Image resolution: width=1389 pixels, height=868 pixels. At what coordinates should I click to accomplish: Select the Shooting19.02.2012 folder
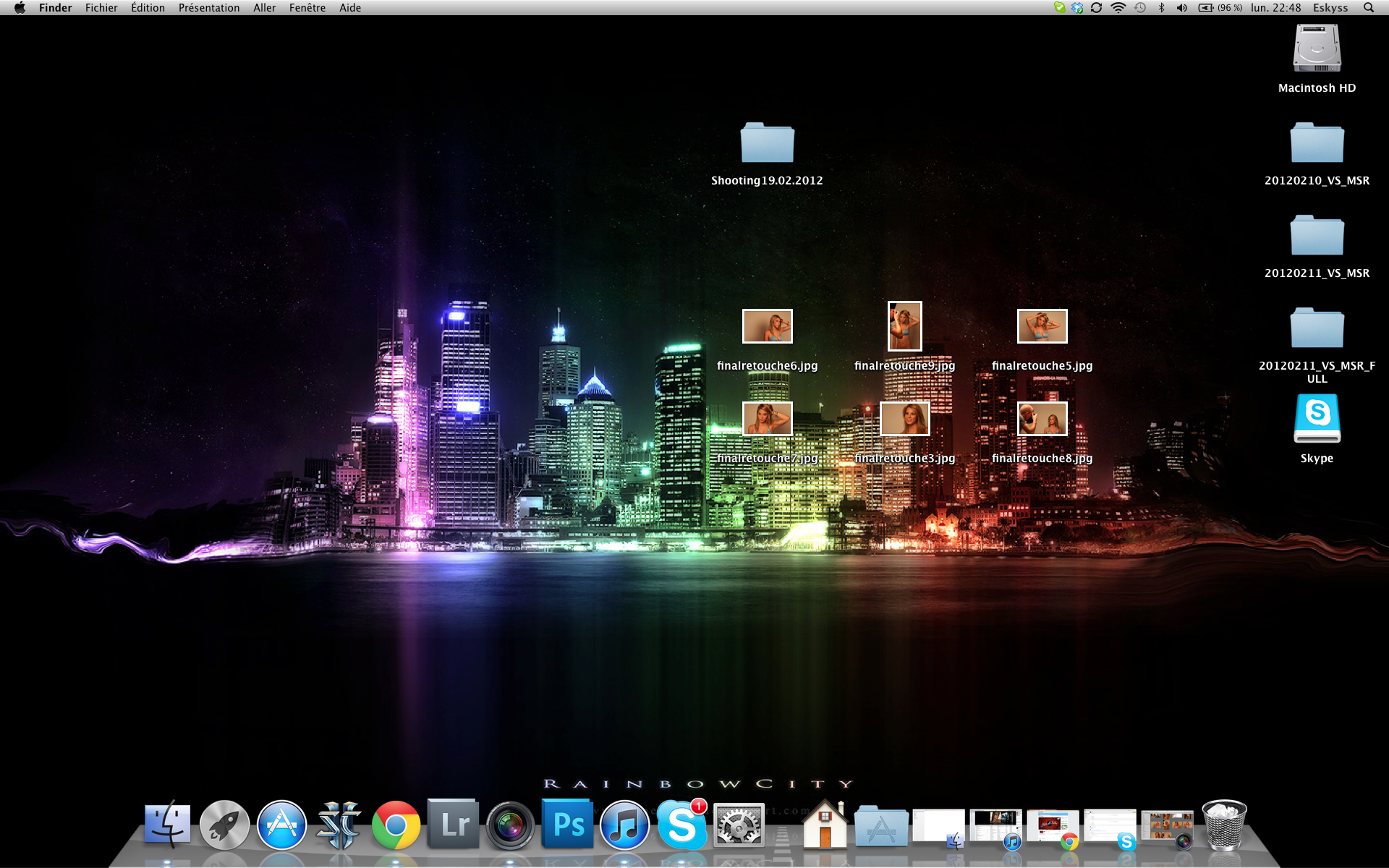click(x=767, y=142)
